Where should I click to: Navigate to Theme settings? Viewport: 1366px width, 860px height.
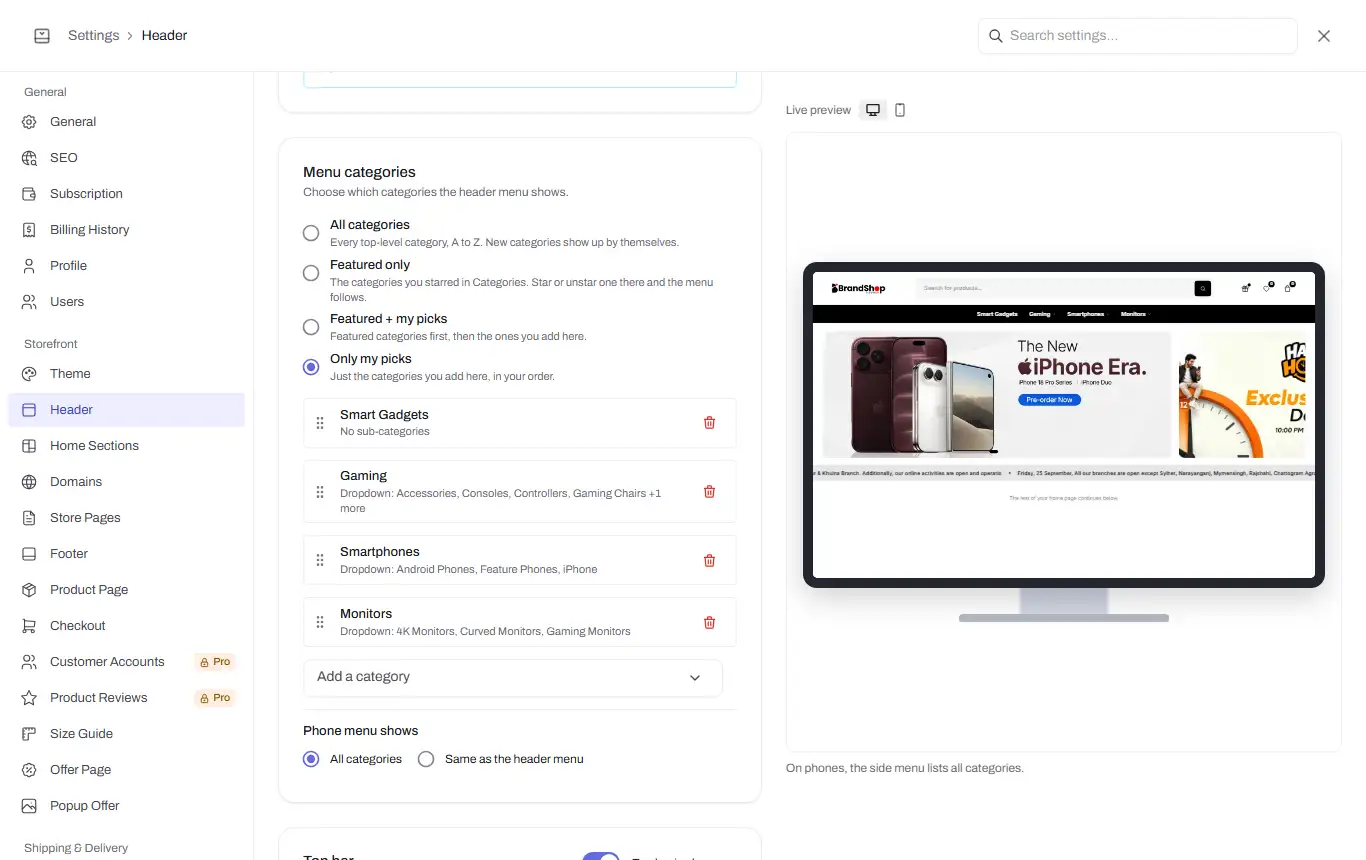point(126,374)
